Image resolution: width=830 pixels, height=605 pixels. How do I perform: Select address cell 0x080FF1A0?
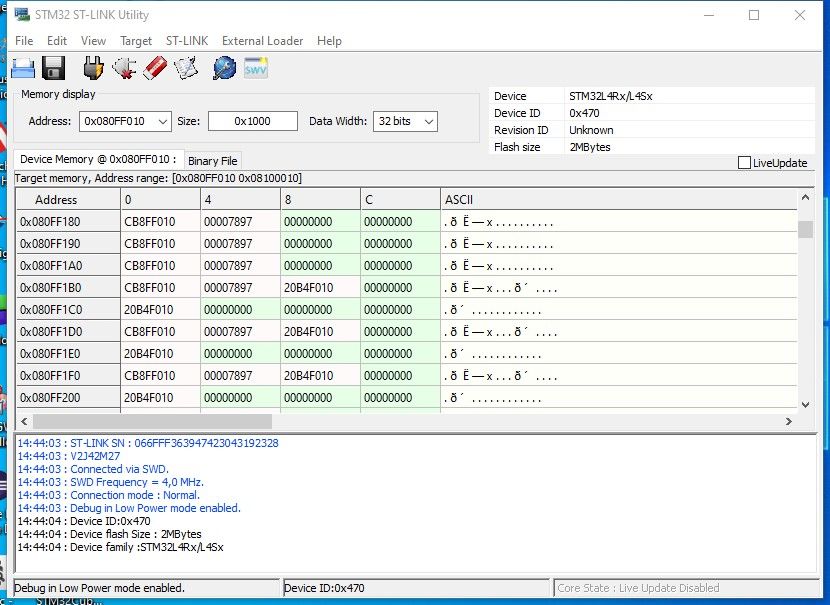(x=68, y=266)
